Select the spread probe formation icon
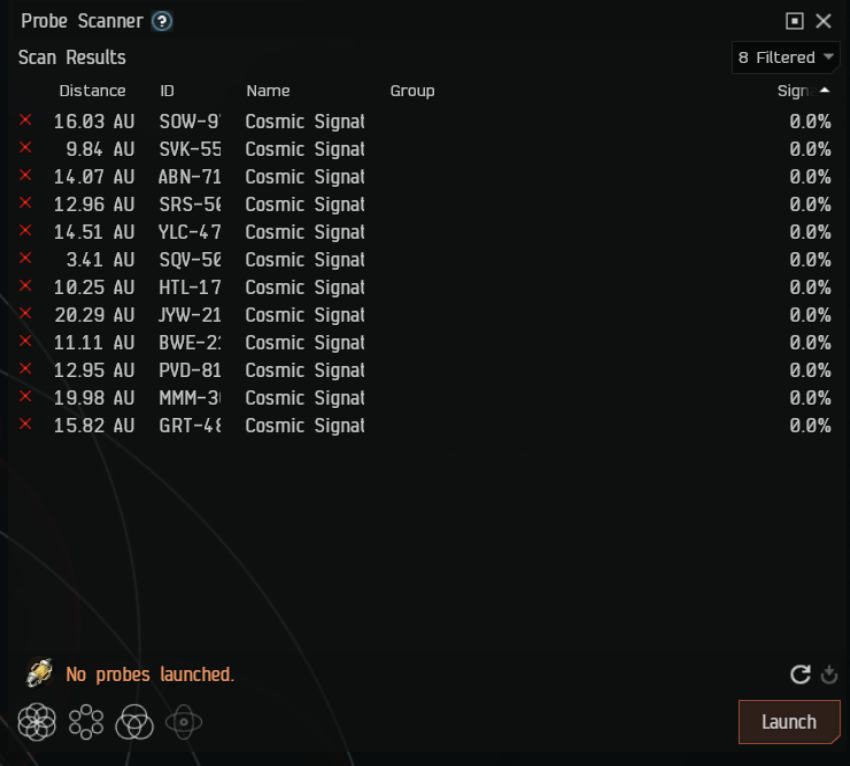The image size is (850, 766). point(86,722)
